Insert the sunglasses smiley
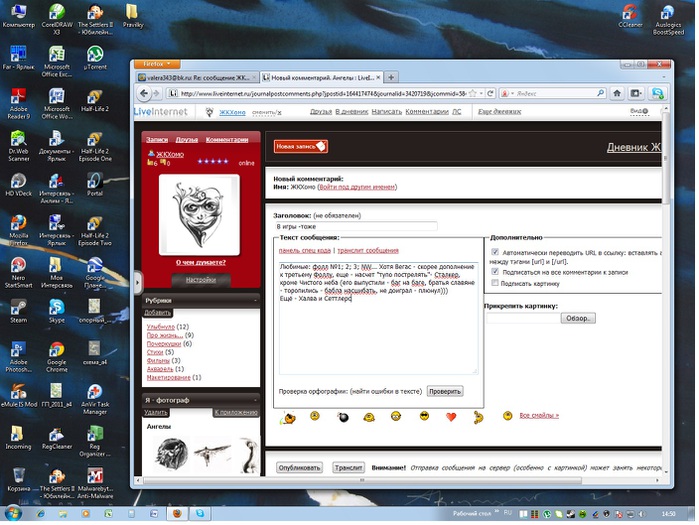The image size is (699, 525). pyautogui.click(x=424, y=416)
